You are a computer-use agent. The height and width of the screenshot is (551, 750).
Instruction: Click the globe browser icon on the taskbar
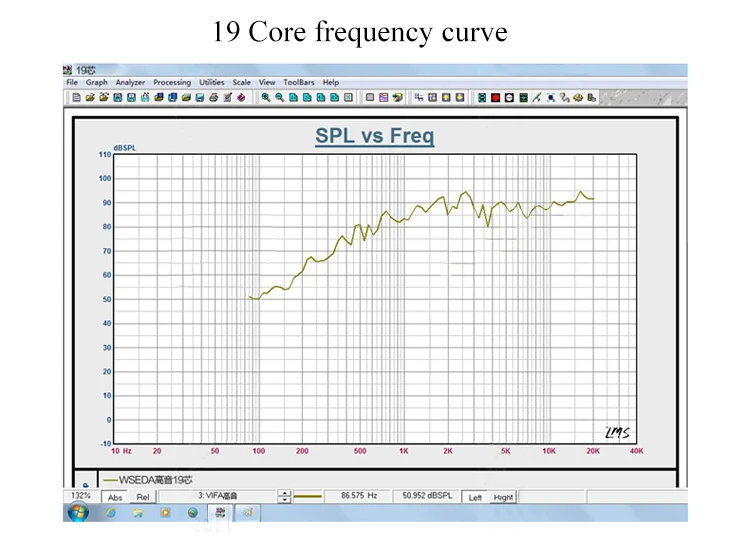192,513
